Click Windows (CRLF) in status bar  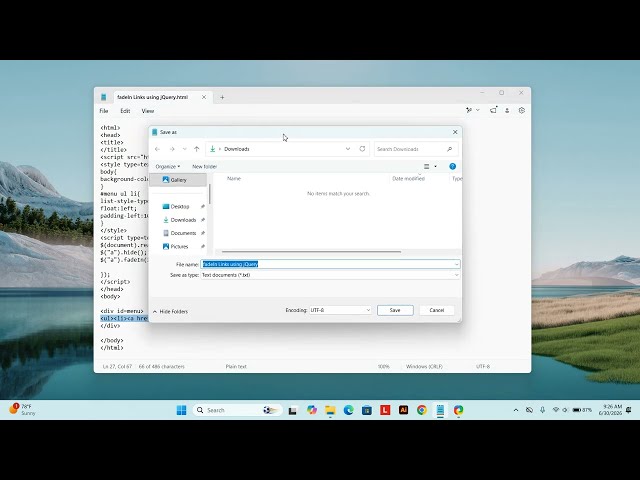(x=424, y=367)
